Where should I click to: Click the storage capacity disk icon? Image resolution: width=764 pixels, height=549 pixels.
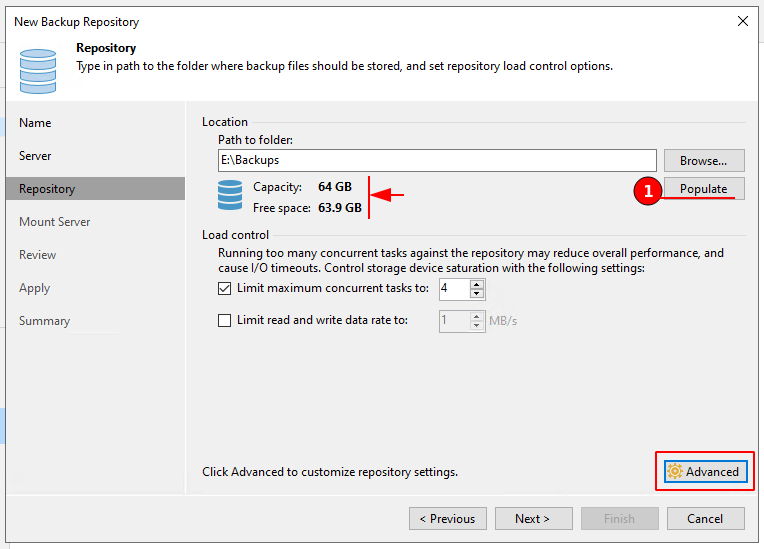230,197
